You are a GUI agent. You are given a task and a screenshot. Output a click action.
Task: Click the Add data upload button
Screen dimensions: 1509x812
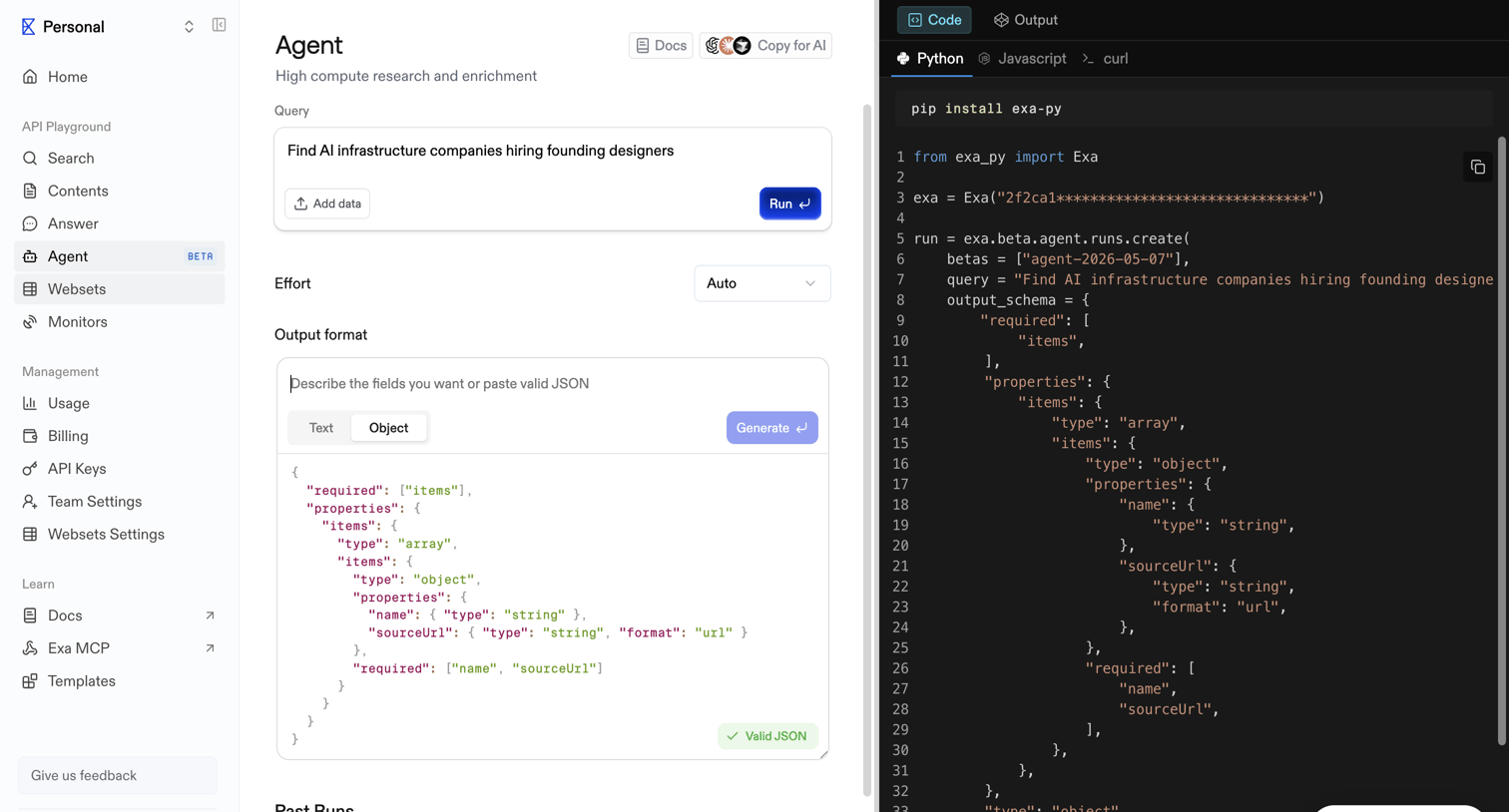(x=327, y=203)
